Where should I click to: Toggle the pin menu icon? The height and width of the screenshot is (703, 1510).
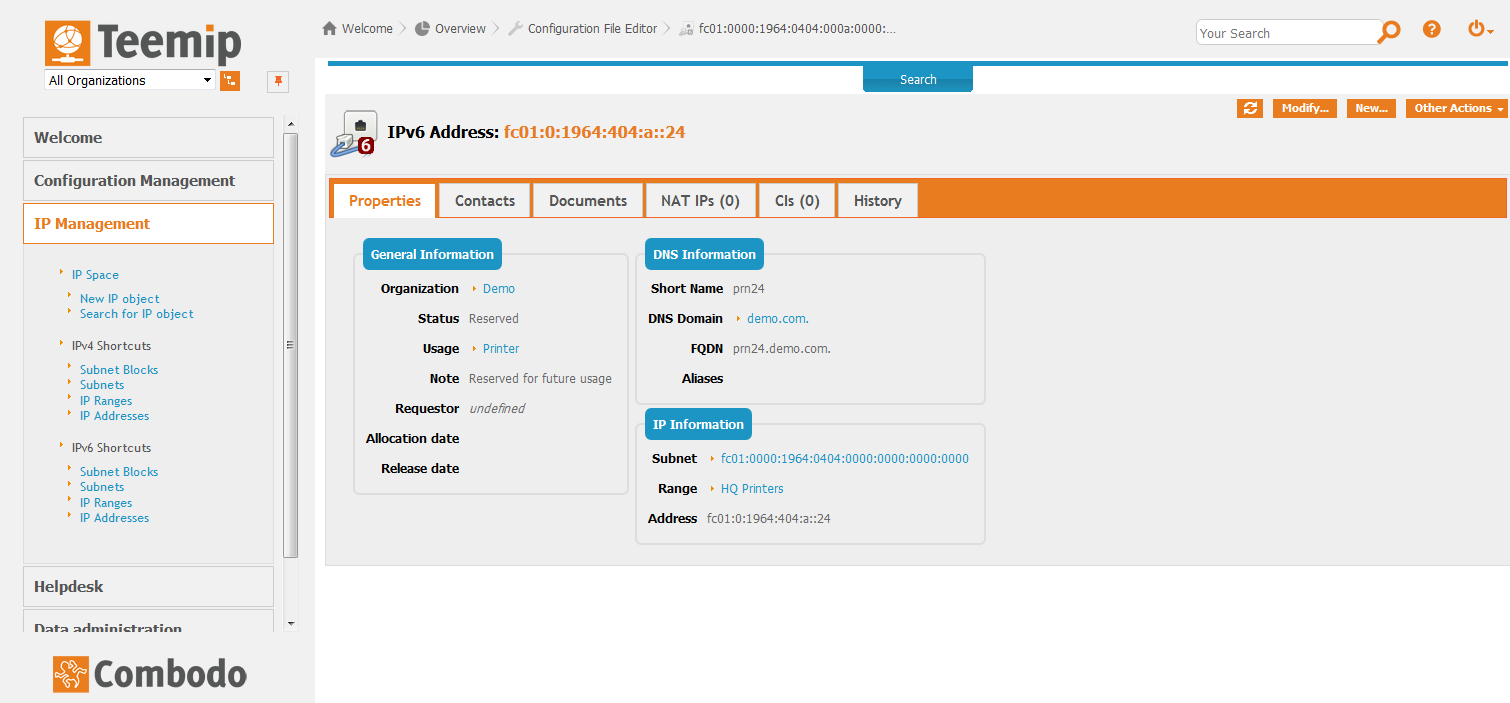pos(278,81)
